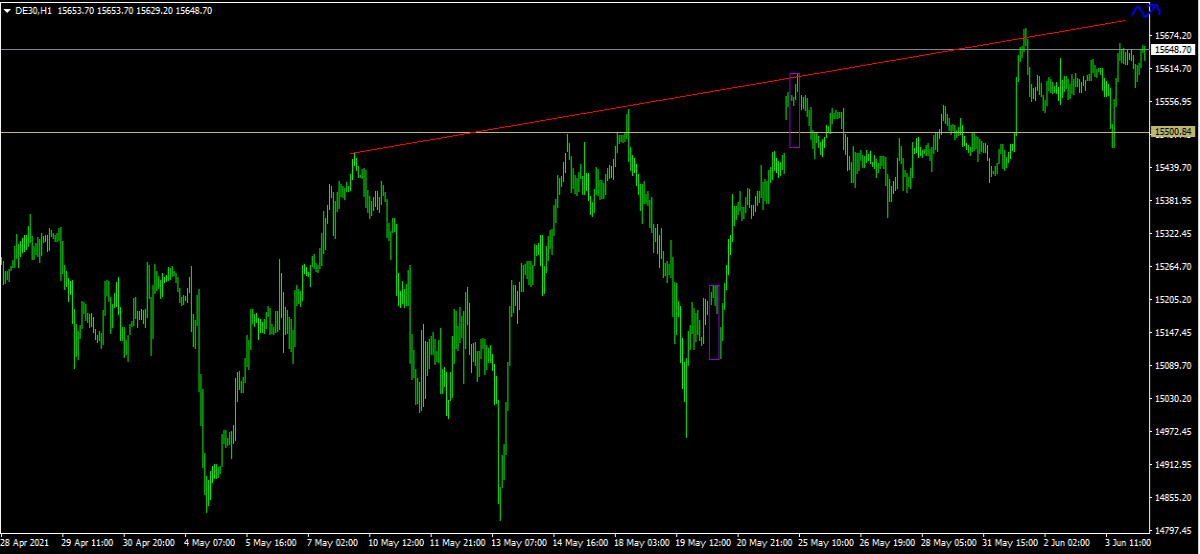The image size is (1200, 554).
Task: Click the DE30,H1 chart symbol label
Action: [35, 10]
